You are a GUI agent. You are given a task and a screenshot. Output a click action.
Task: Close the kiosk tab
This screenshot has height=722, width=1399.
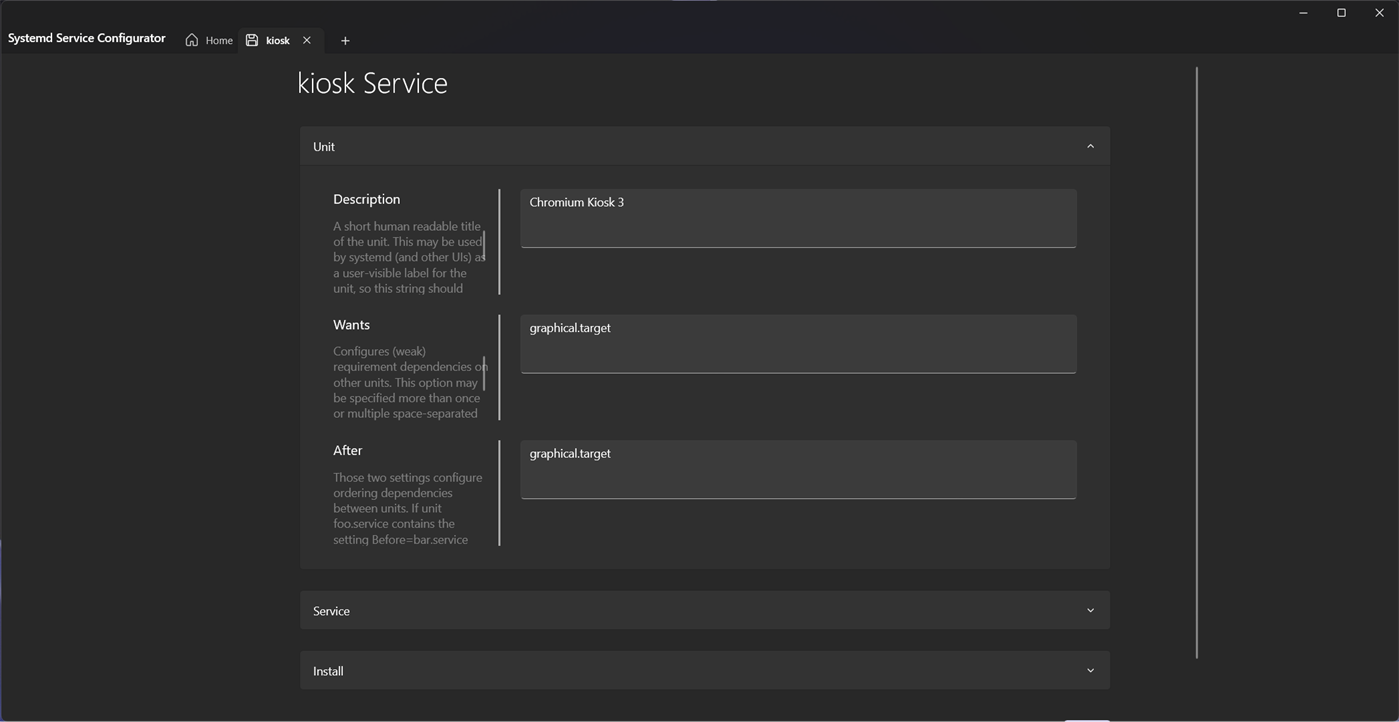pos(307,40)
